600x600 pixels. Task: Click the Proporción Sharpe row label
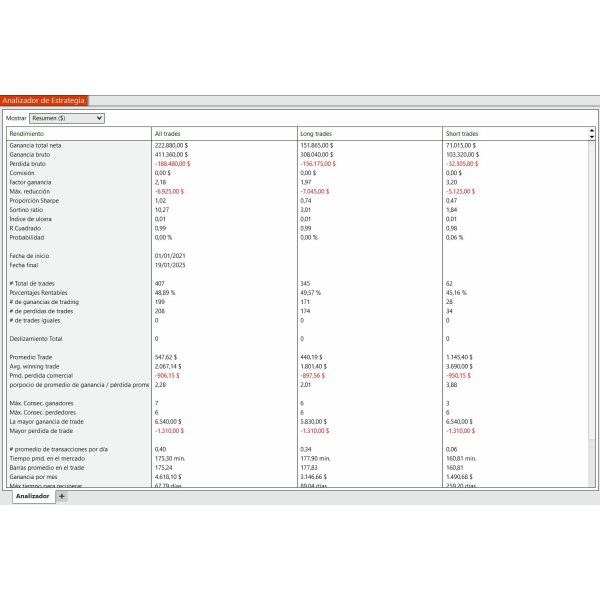click(32, 200)
